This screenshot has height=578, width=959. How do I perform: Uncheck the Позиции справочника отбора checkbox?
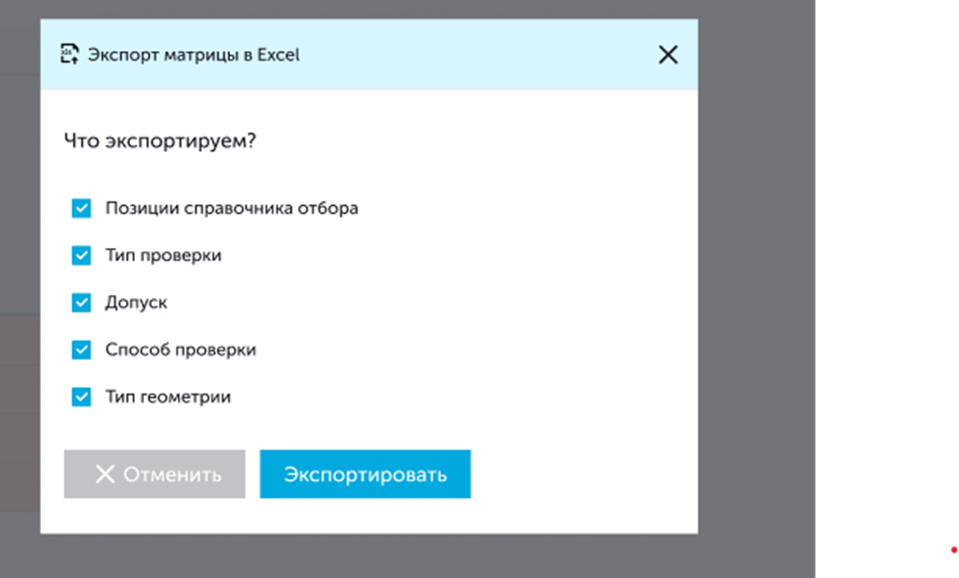tap(81, 208)
